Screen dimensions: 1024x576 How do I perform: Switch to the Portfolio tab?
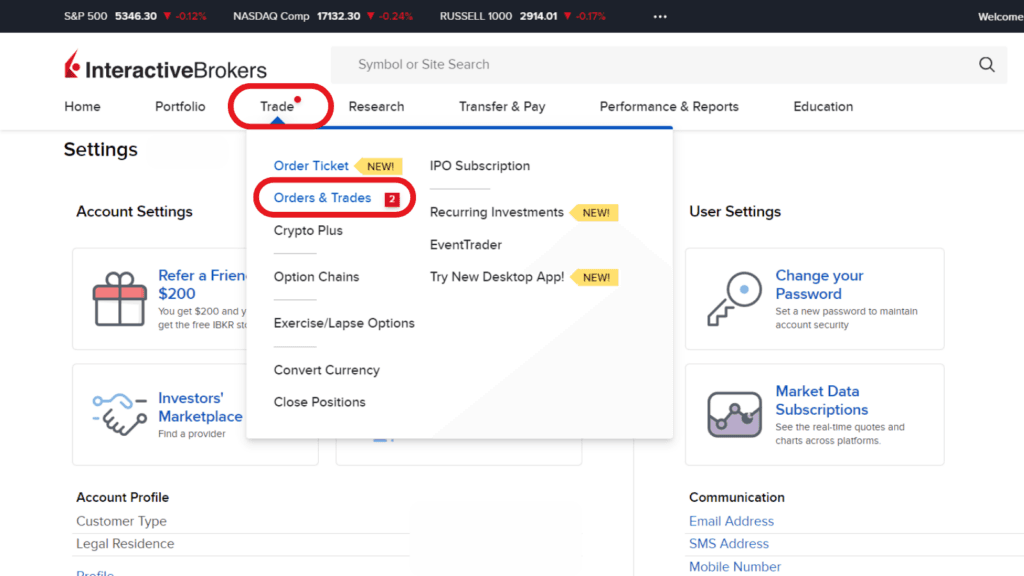pyautogui.click(x=179, y=106)
